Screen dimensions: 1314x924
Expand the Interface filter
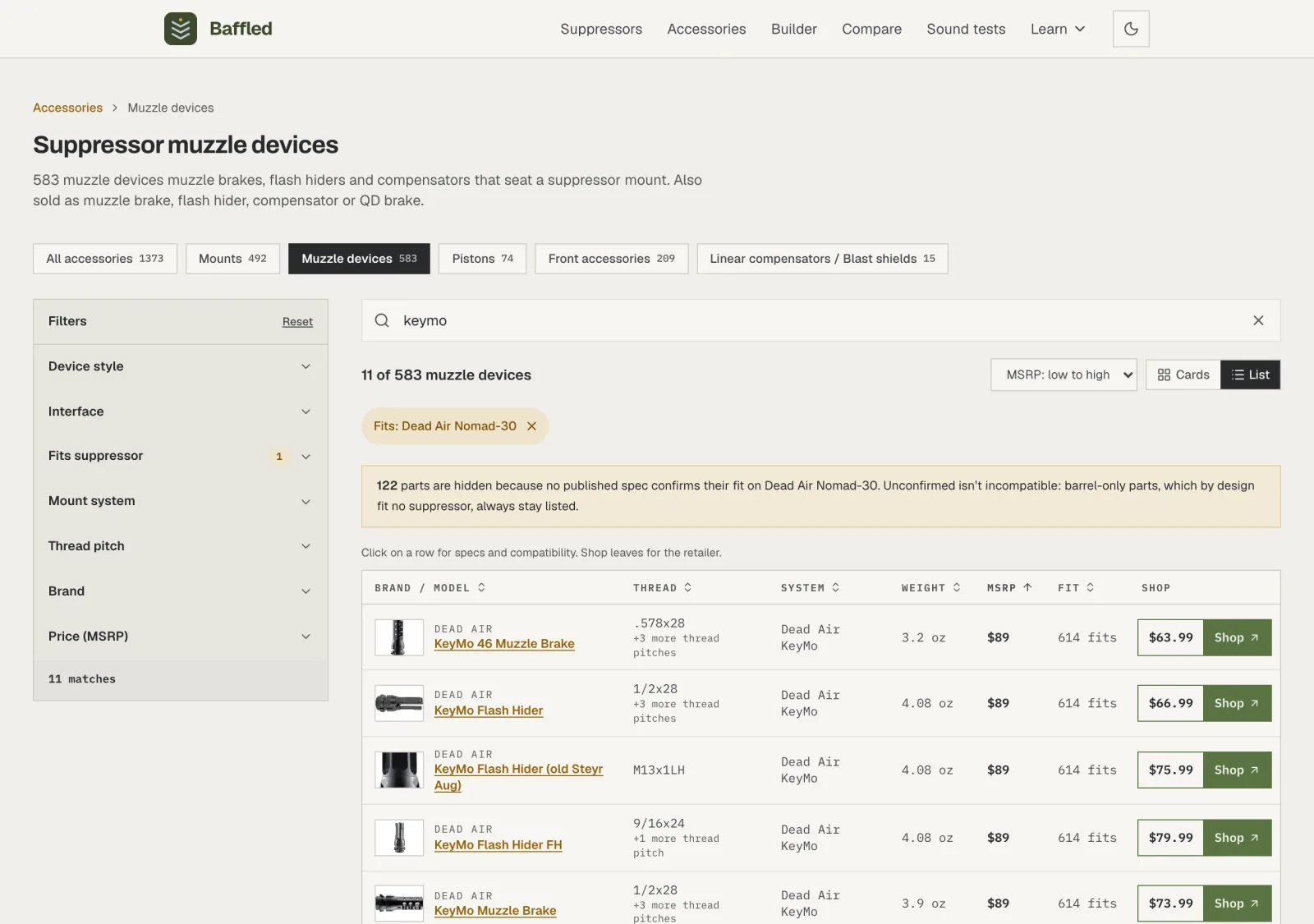point(181,411)
